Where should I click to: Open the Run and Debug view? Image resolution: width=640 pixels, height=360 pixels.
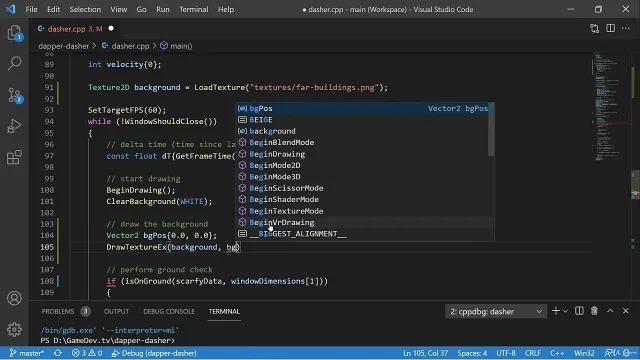14,126
